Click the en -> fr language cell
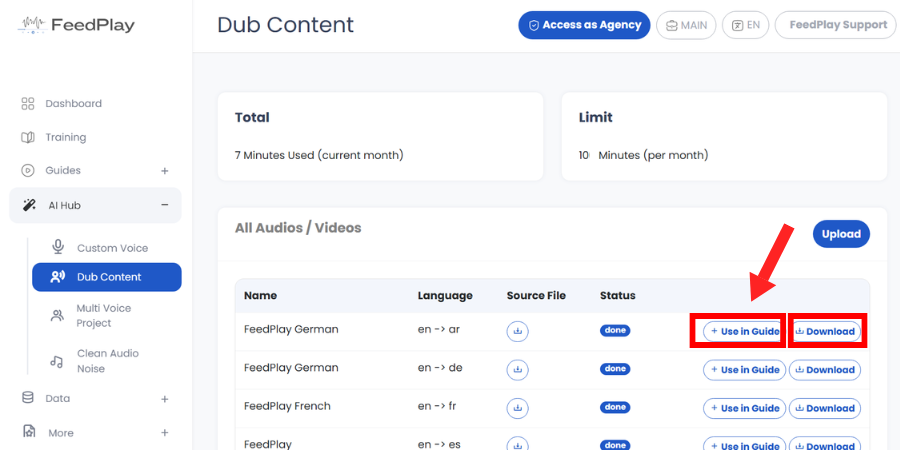 [x=437, y=406]
